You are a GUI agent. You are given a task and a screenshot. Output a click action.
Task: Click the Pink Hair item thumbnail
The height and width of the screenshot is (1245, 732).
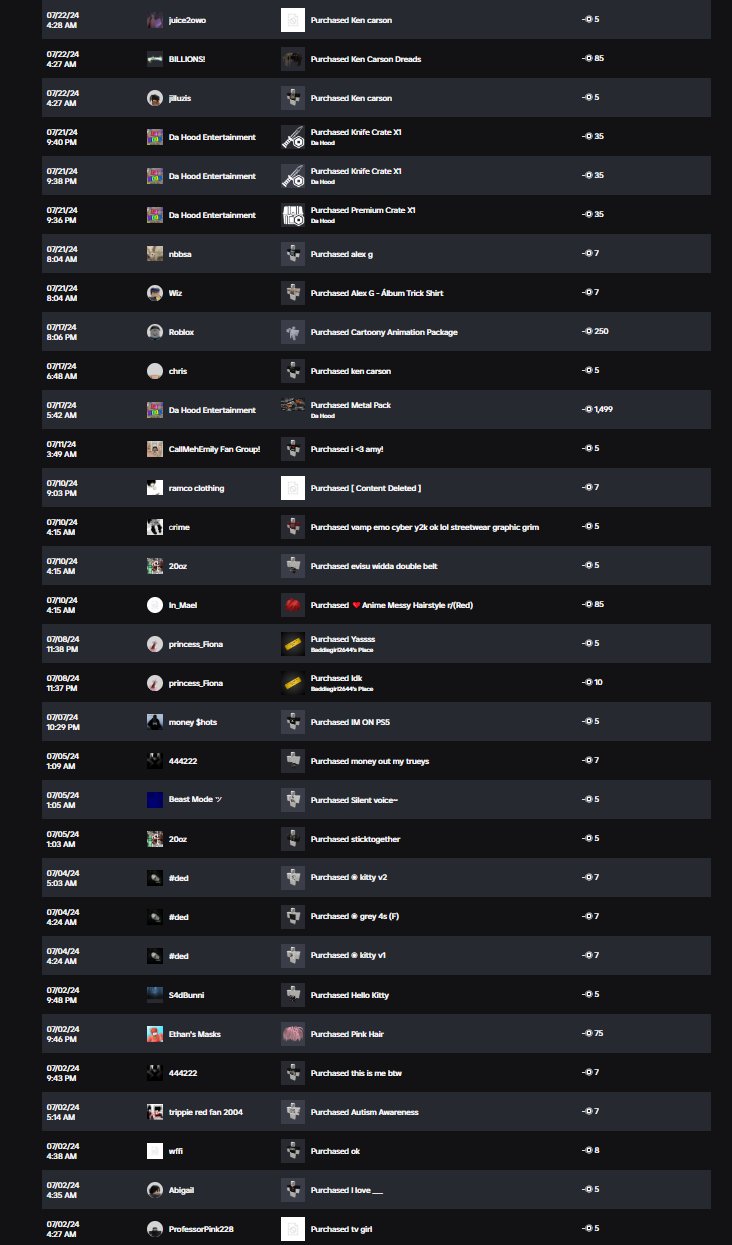292,1034
